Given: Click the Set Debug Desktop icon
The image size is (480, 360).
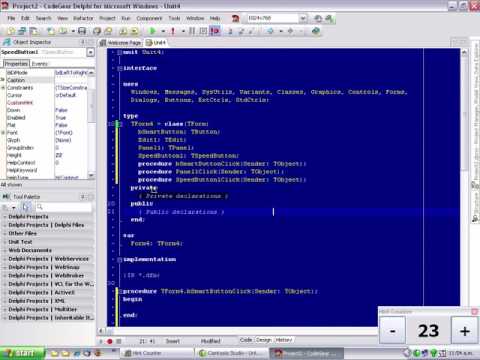Looking at the screenshot, I should click(329, 18).
